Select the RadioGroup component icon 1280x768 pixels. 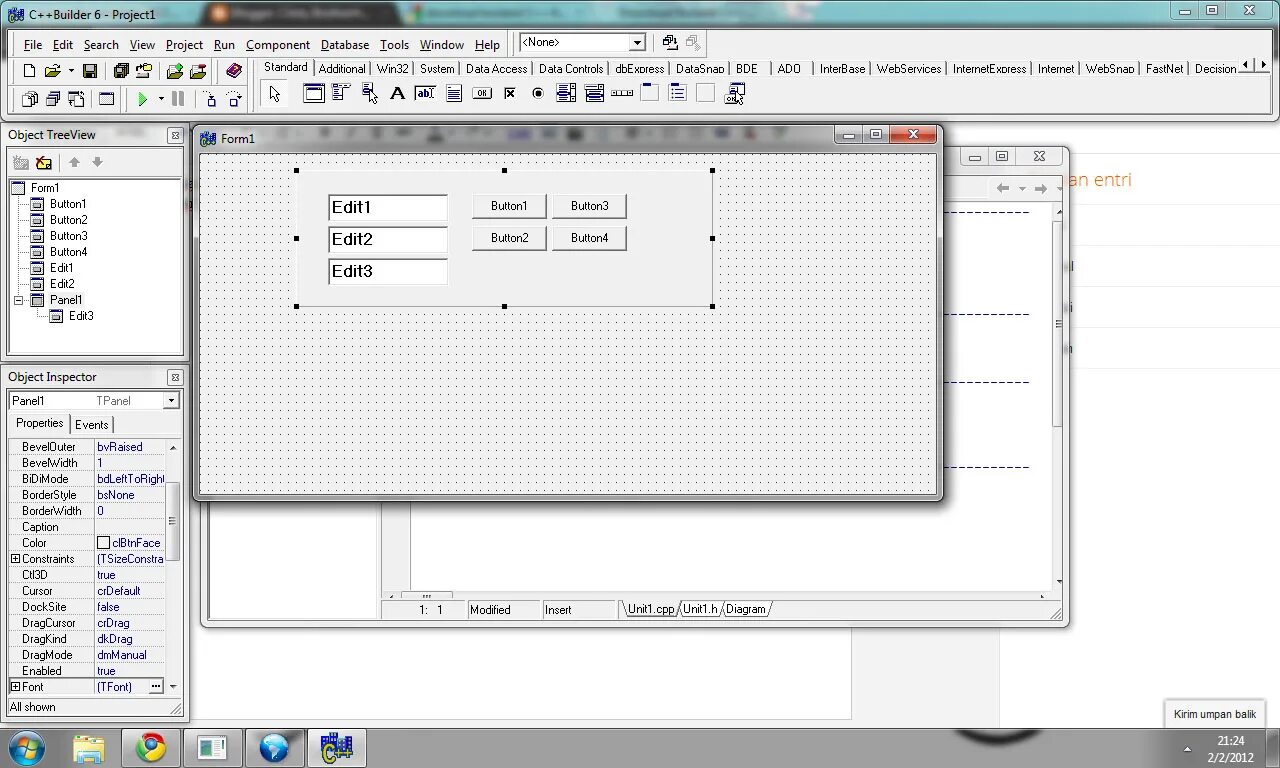pos(677,93)
